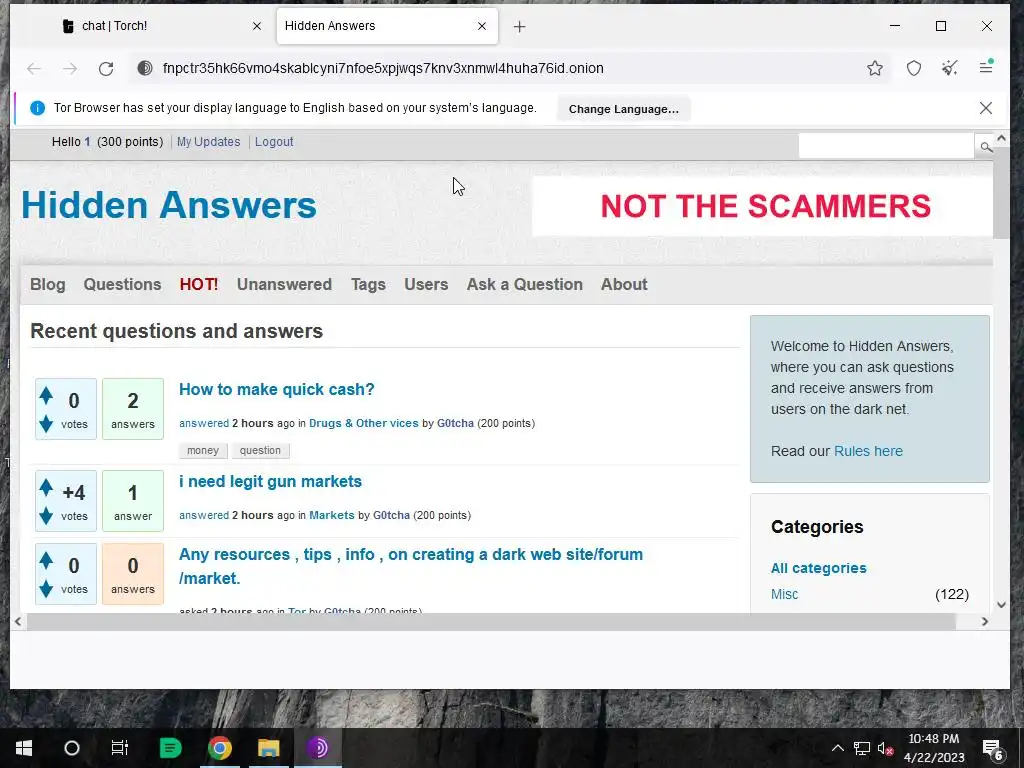1024x768 pixels.
Task: Click the NOT THE SCAMMERS banner
Action: pos(763,206)
